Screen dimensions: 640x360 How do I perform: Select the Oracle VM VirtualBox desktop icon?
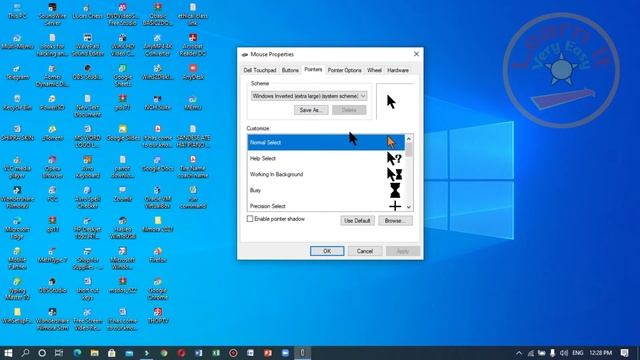click(158, 197)
